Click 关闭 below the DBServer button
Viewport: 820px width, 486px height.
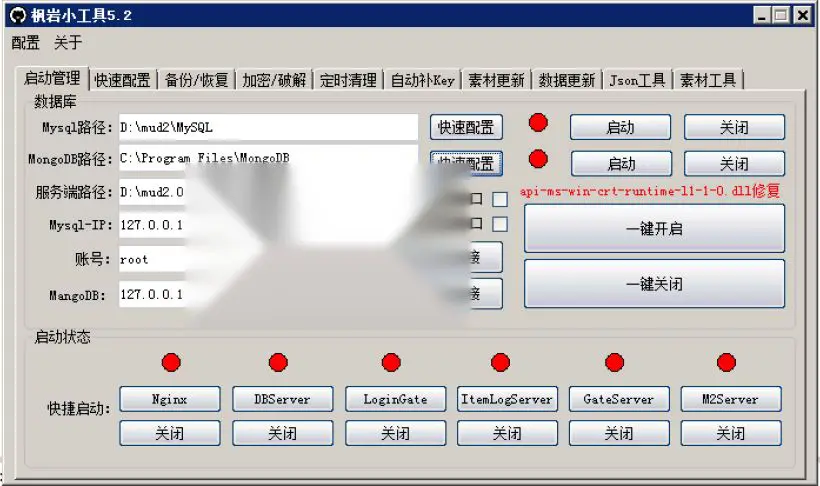pos(282,433)
